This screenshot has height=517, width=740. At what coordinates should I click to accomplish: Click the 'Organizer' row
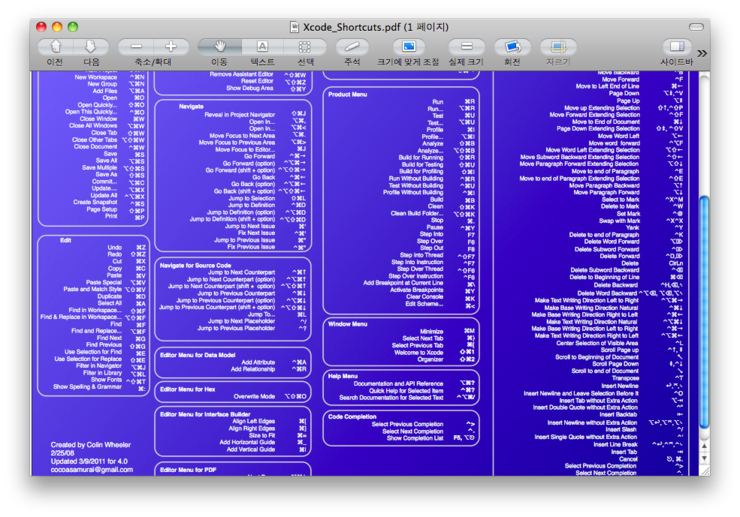click(x=446, y=359)
